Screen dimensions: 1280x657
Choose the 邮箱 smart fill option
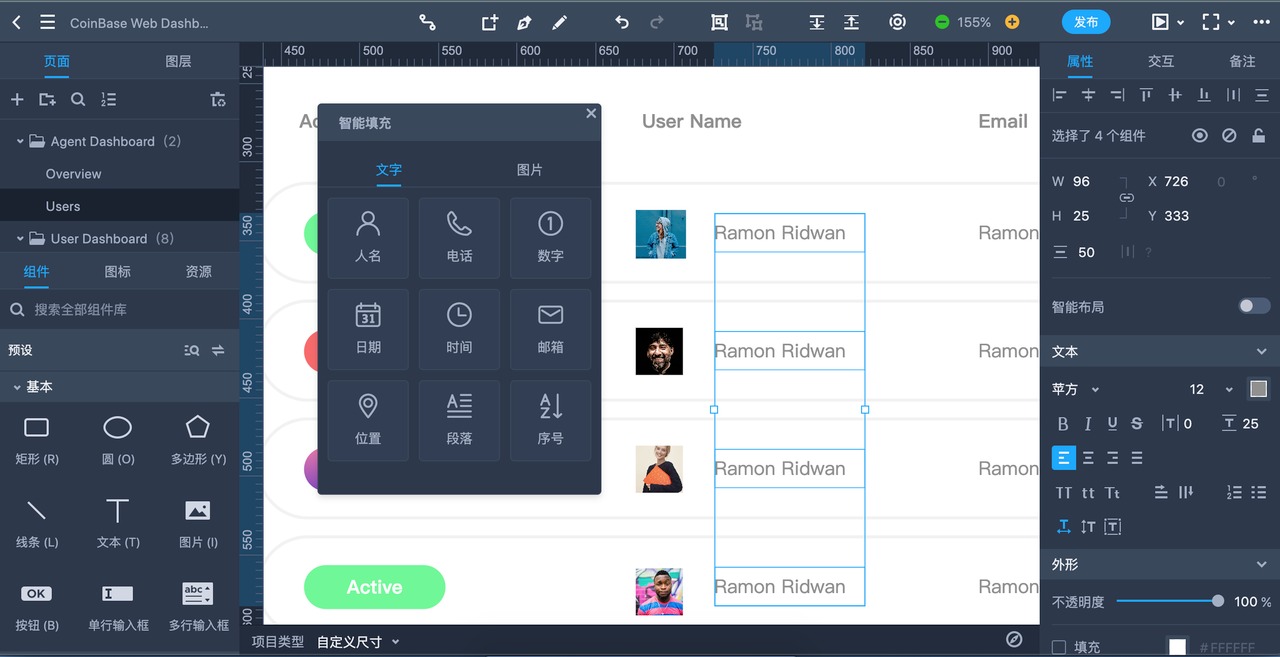(550, 328)
